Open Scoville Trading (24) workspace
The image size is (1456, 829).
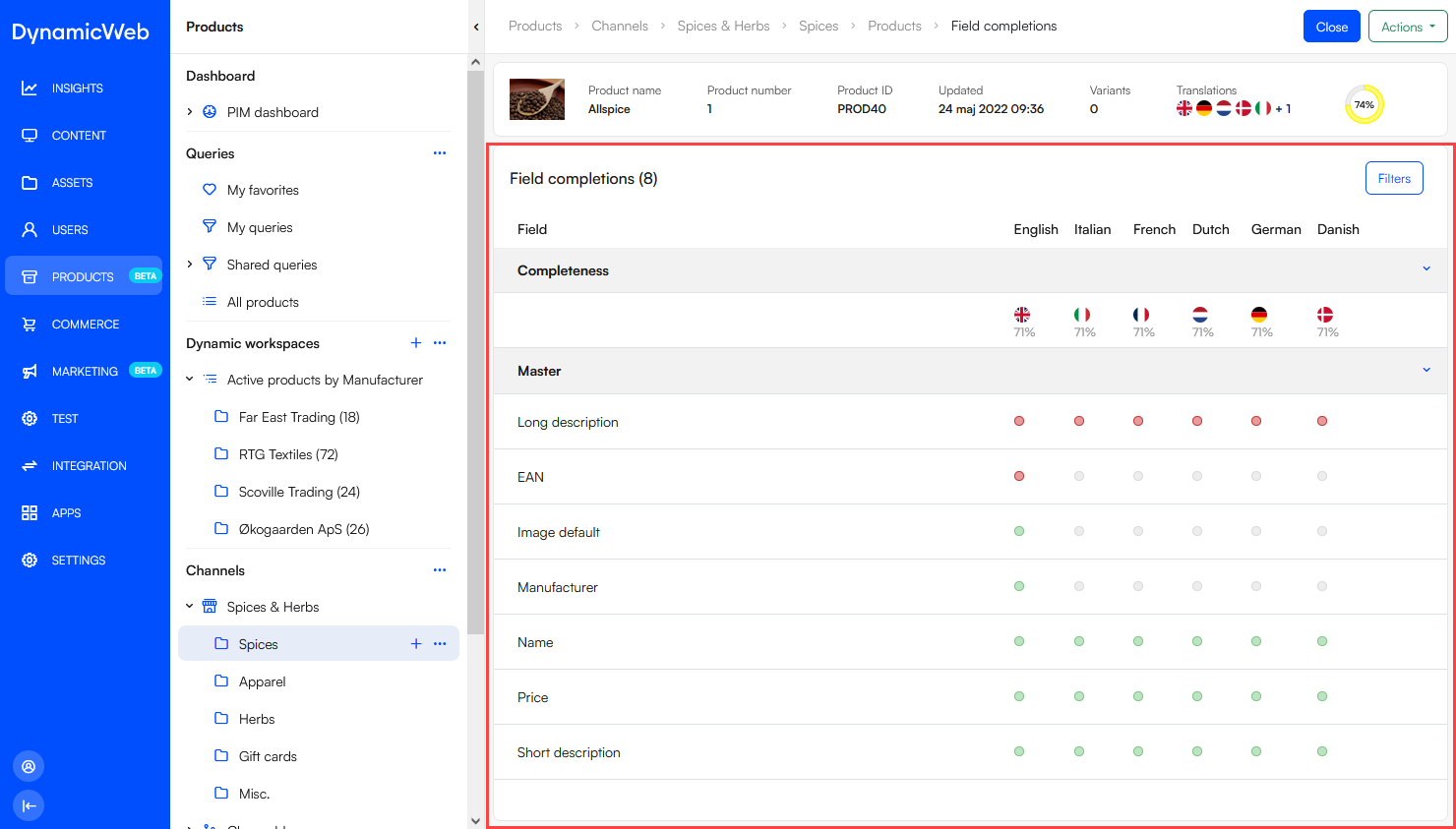click(299, 492)
